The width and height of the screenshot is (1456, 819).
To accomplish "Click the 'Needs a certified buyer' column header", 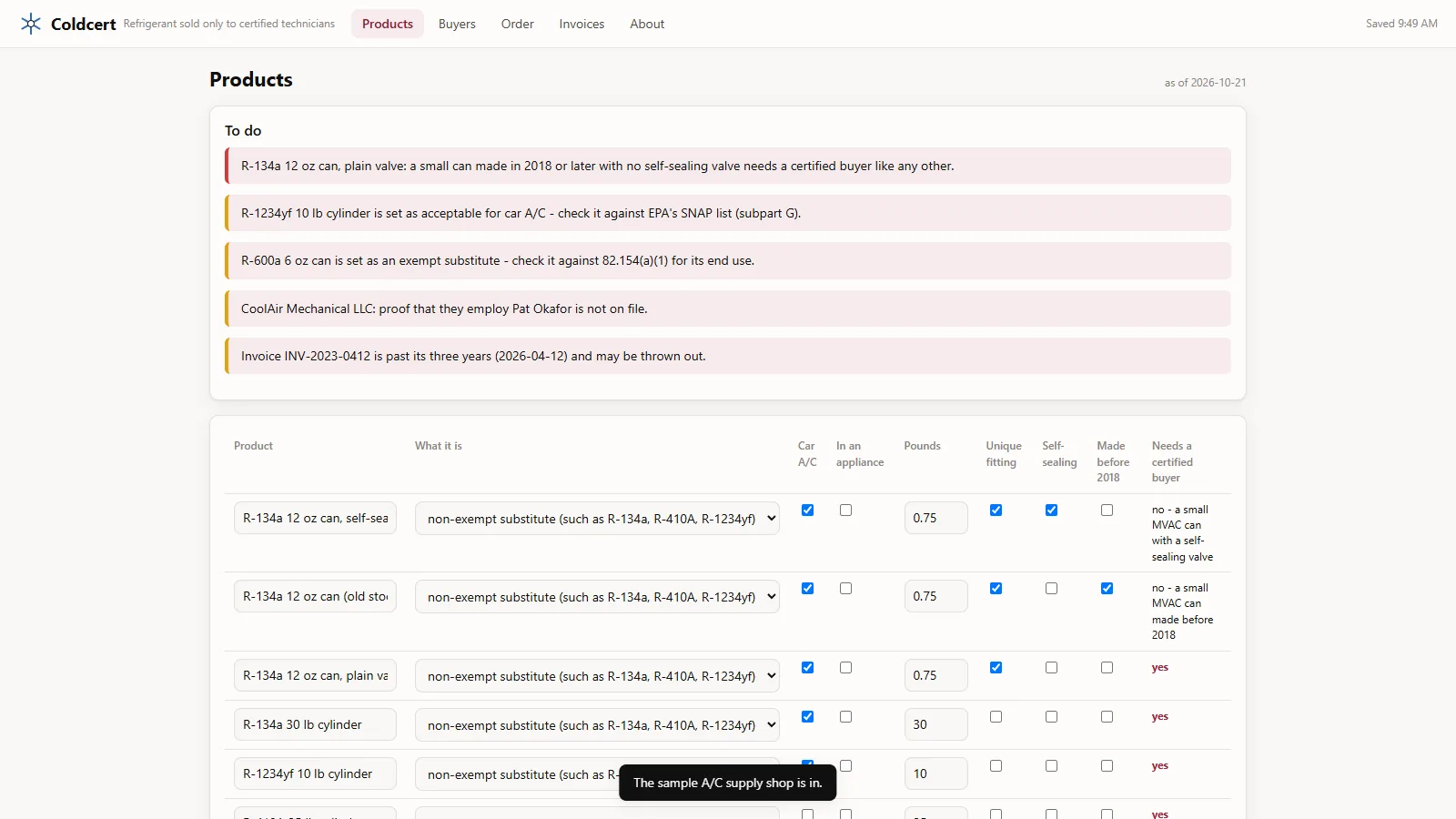I will pos(1172,461).
